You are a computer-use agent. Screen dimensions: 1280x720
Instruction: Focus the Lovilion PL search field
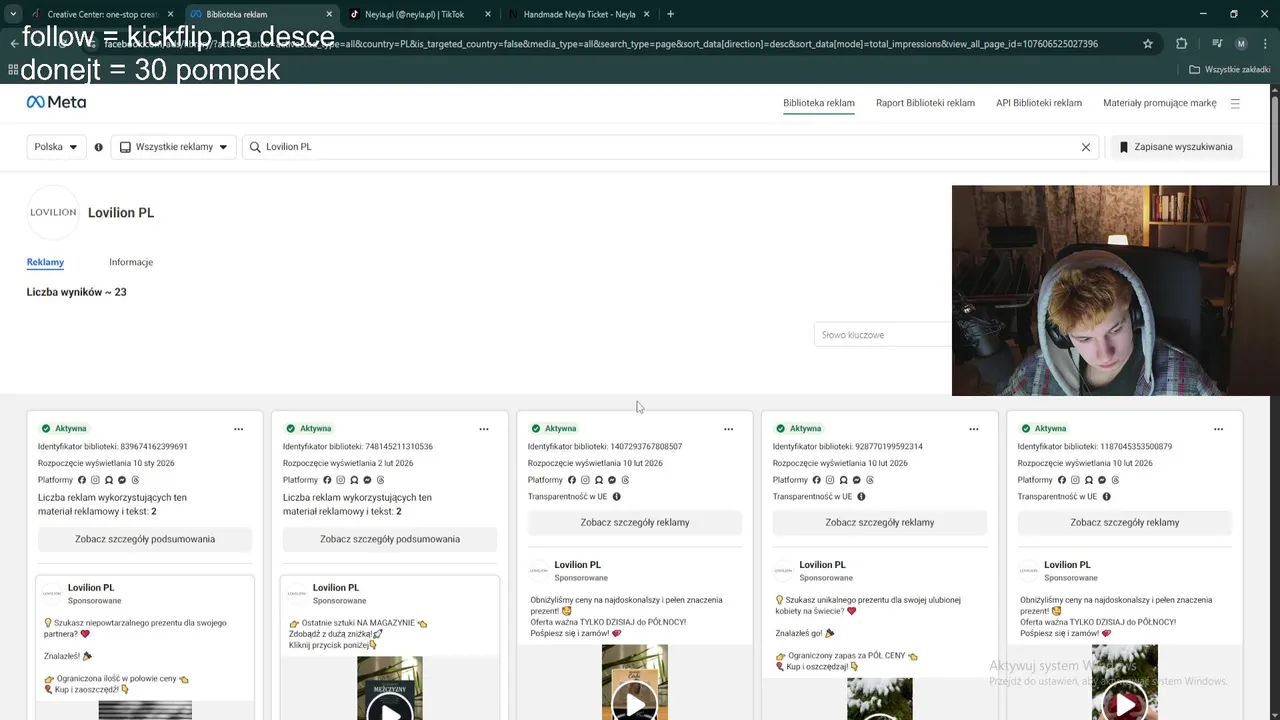pyautogui.click(x=670, y=147)
